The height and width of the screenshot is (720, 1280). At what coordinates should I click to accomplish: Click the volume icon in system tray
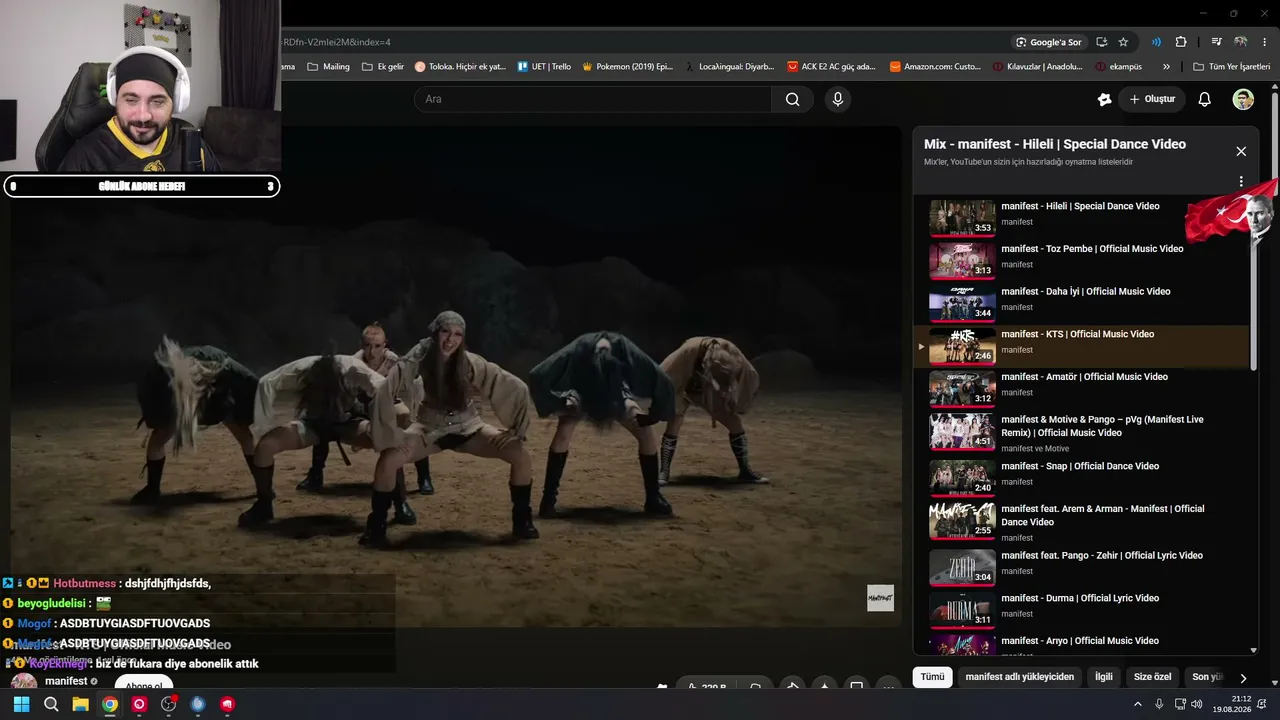(1197, 704)
